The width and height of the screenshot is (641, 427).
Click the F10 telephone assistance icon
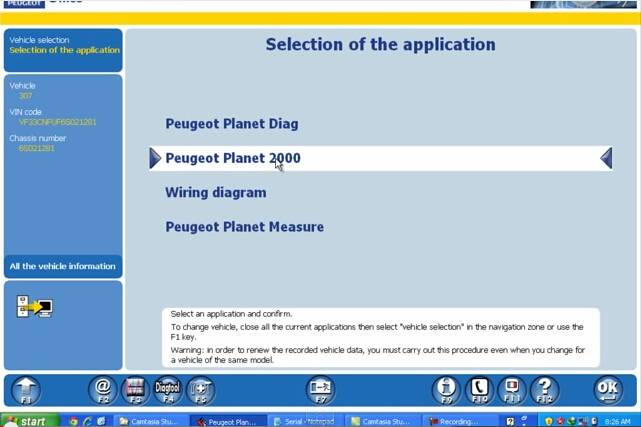480,390
